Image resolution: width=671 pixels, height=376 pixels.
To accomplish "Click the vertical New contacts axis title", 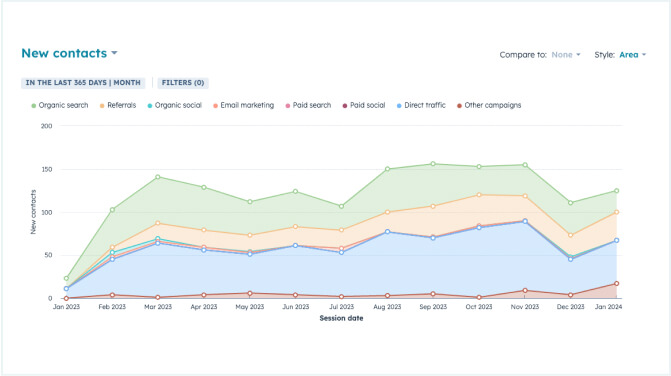I will [x=33, y=212].
